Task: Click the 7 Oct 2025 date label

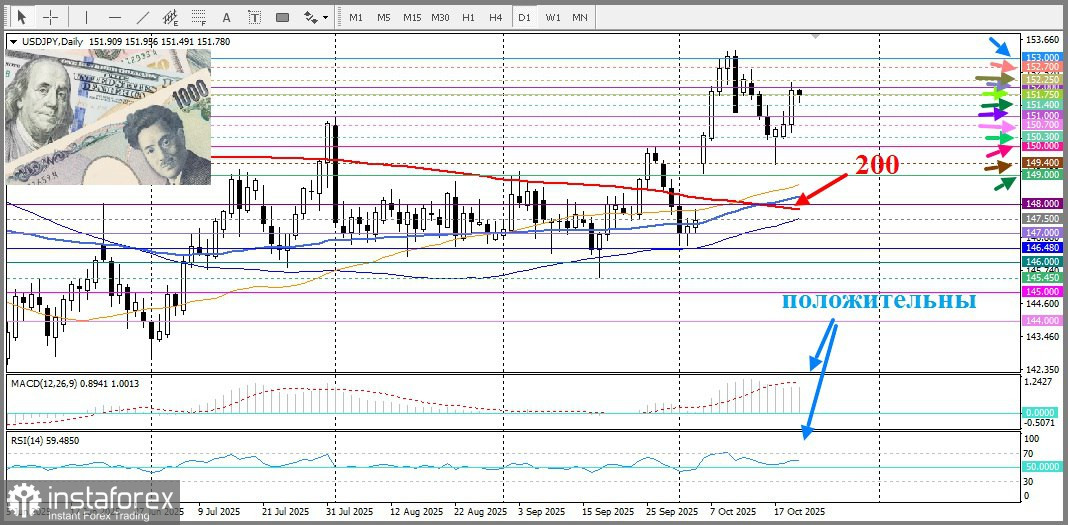Action: (x=734, y=511)
